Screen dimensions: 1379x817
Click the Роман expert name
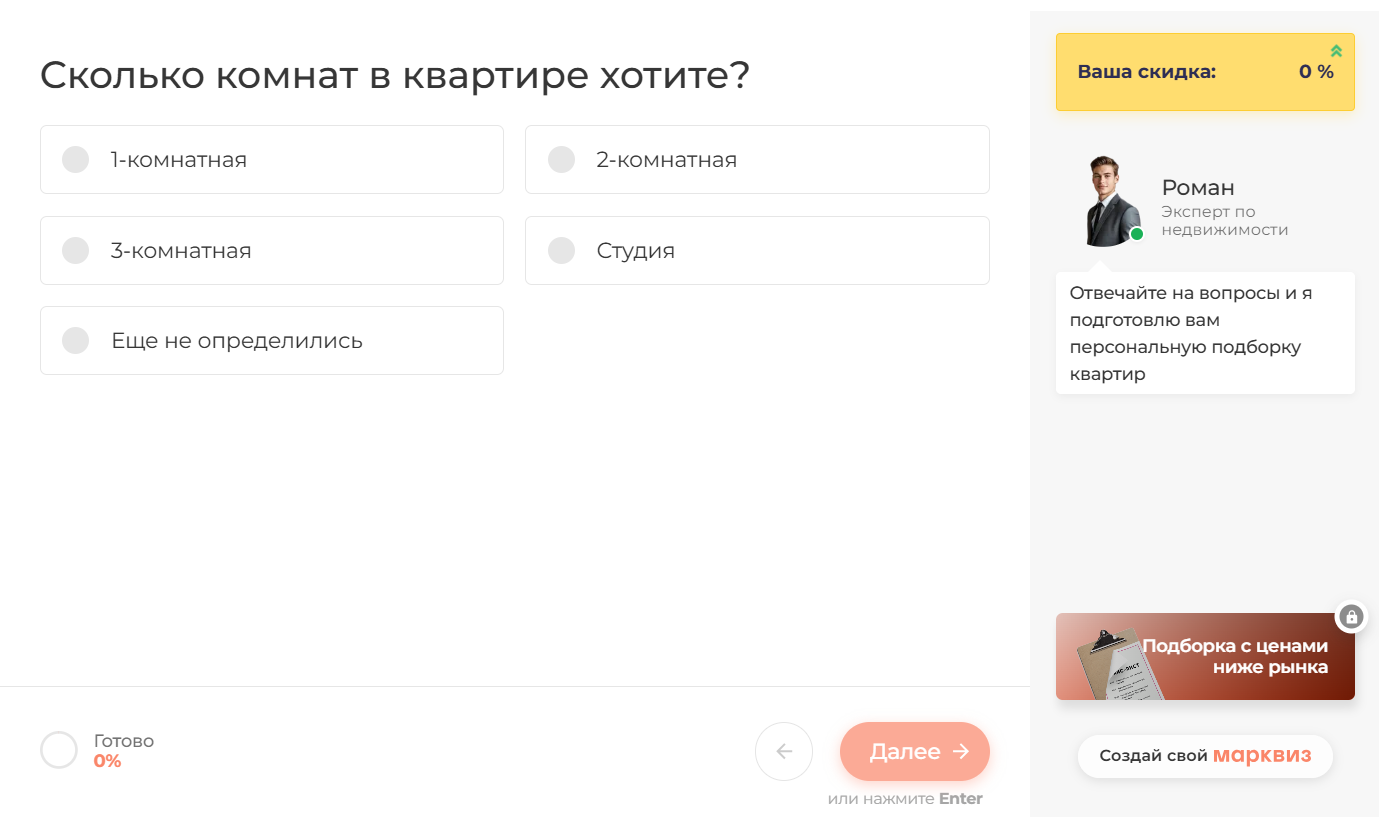pyautogui.click(x=1198, y=187)
